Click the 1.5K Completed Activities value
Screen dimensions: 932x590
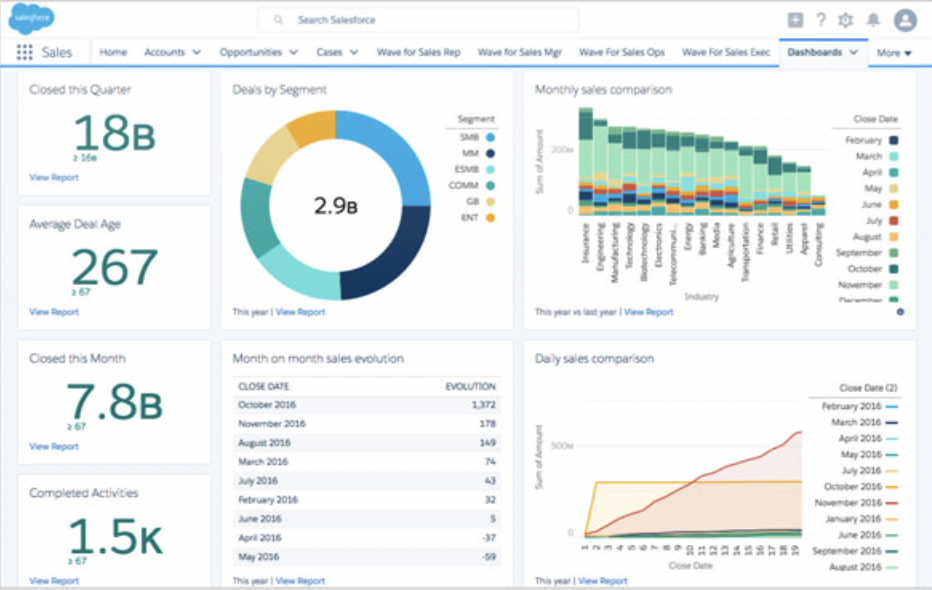[115, 536]
